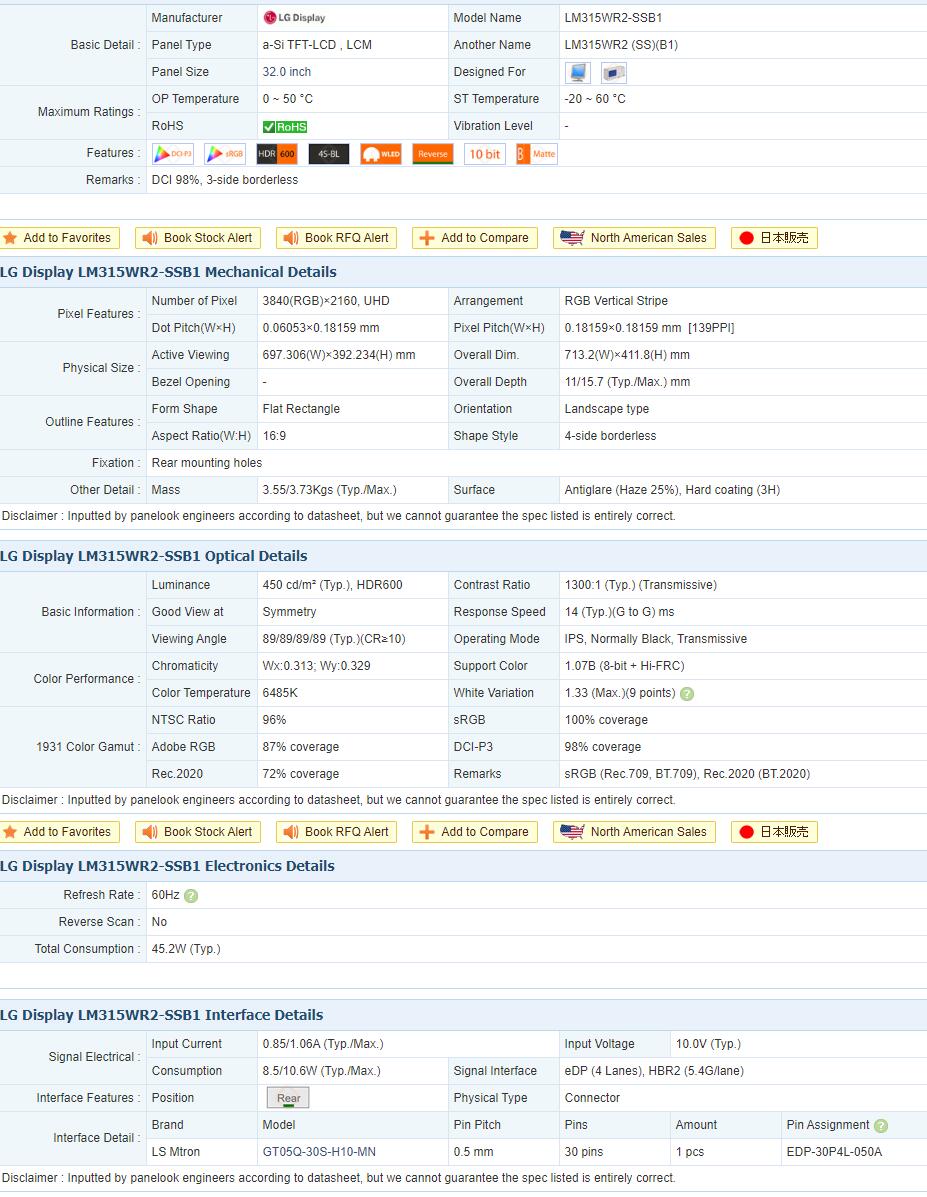Click Rear mounting holes fixation value

[x=206, y=463]
